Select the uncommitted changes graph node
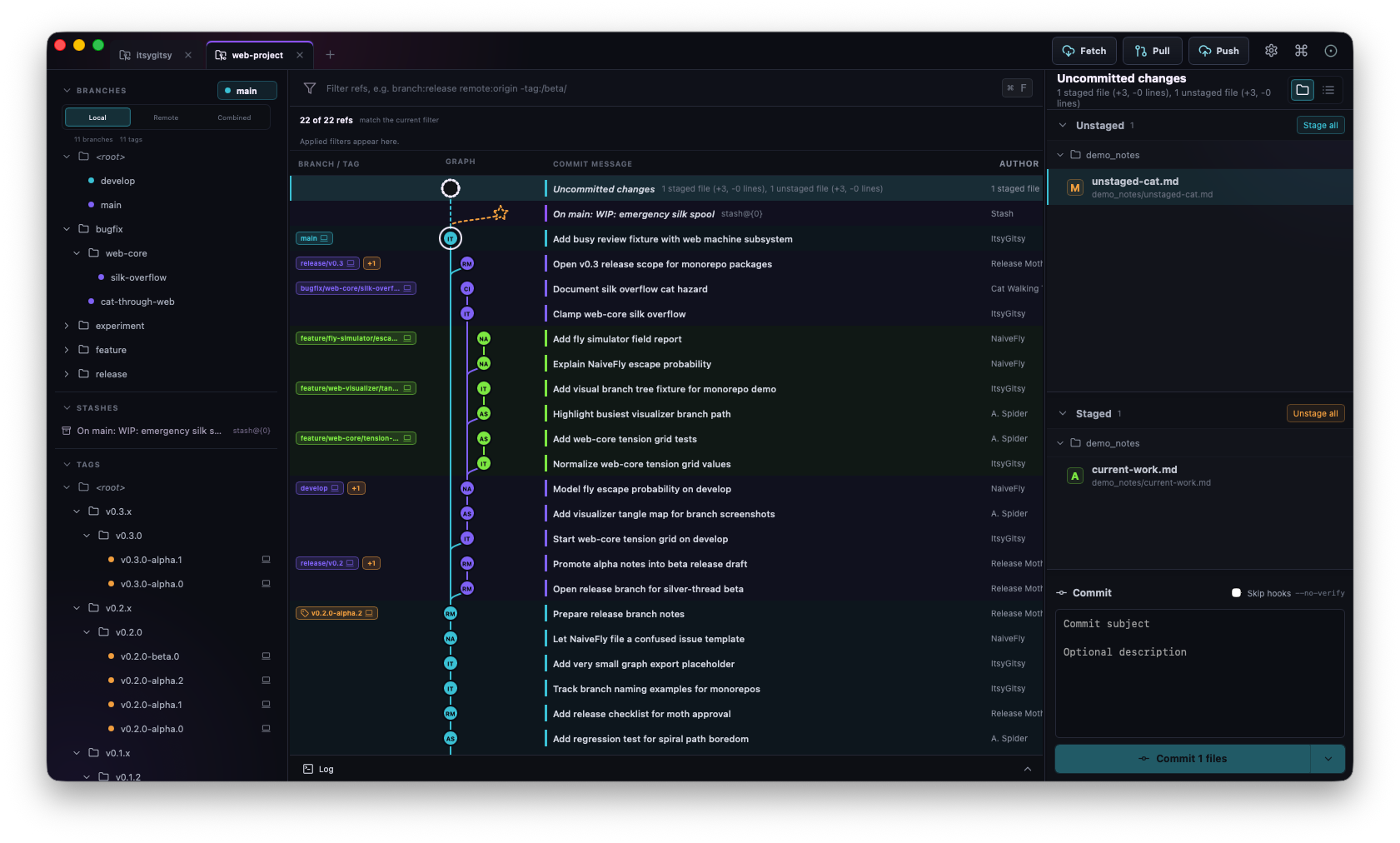 pos(451,188)
